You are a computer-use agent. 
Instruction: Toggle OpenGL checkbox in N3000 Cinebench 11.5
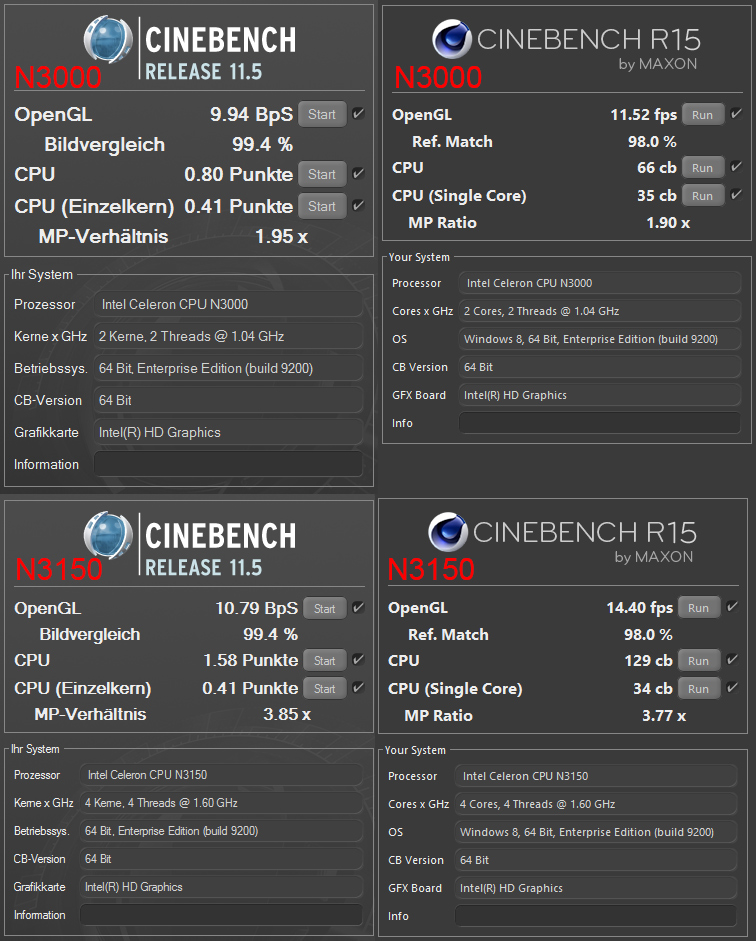358,113
